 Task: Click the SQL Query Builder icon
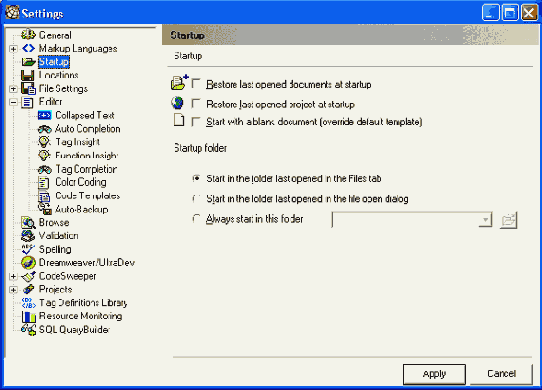28,329
